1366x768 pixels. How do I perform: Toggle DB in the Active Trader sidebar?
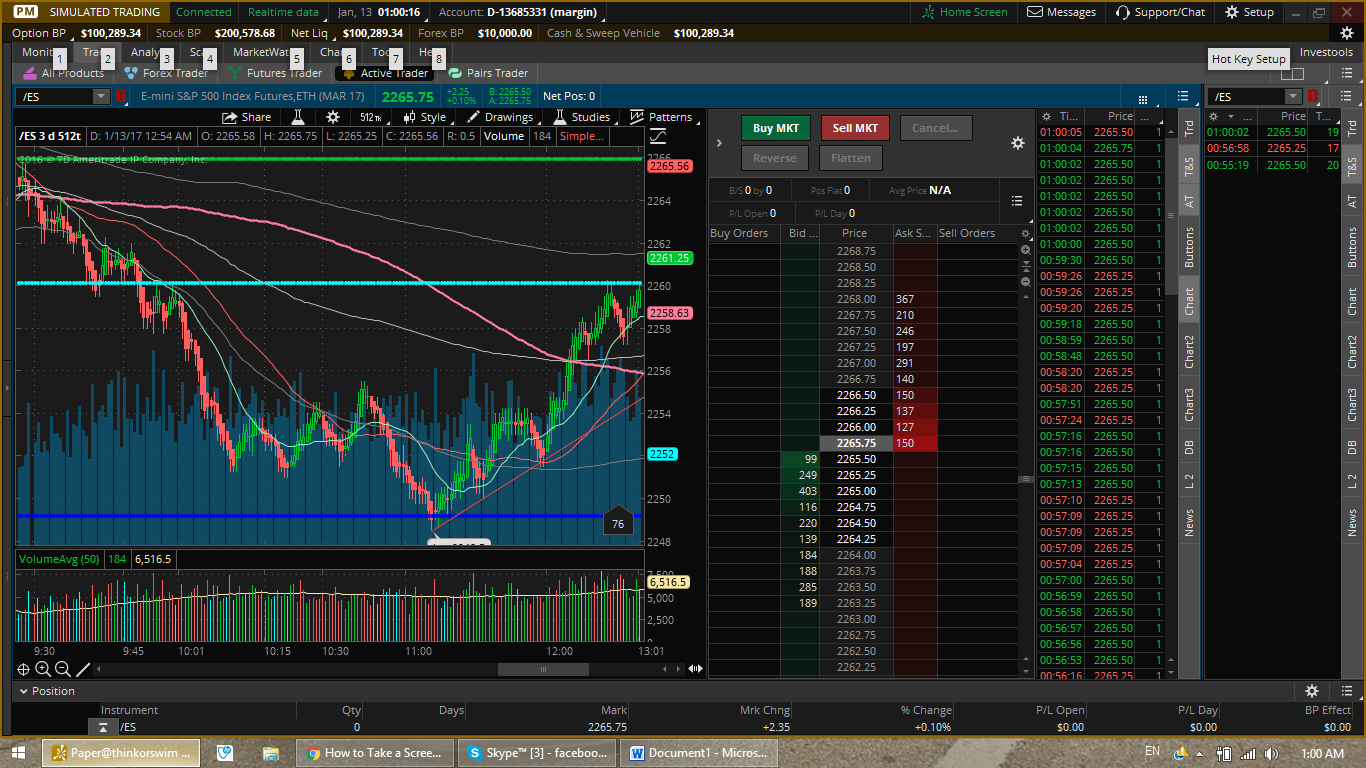[1189, 447]
